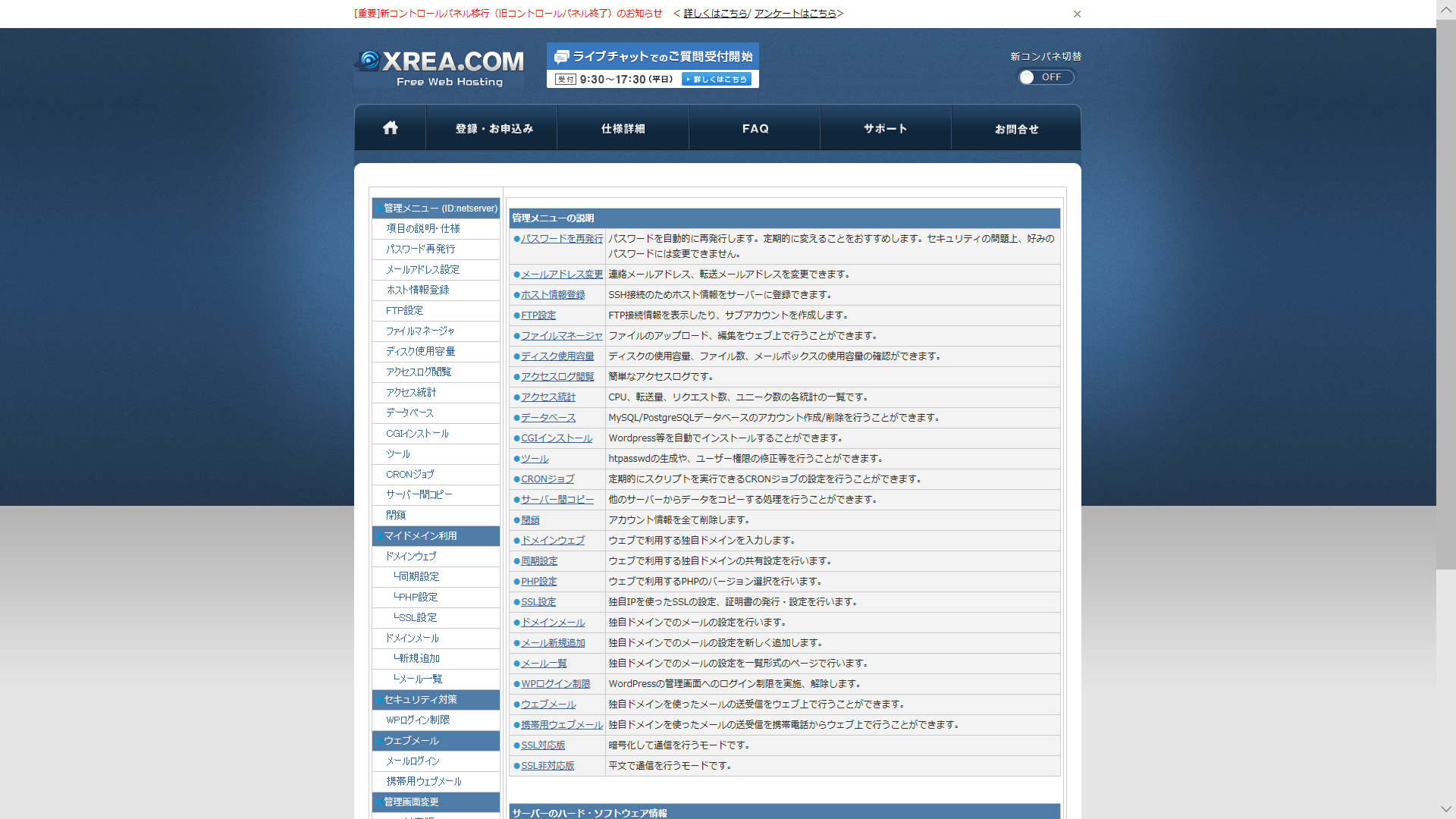Select SSL設定 under ドメインウェブ sidebar
1456x819 pixels.
(x=418, y=617)
